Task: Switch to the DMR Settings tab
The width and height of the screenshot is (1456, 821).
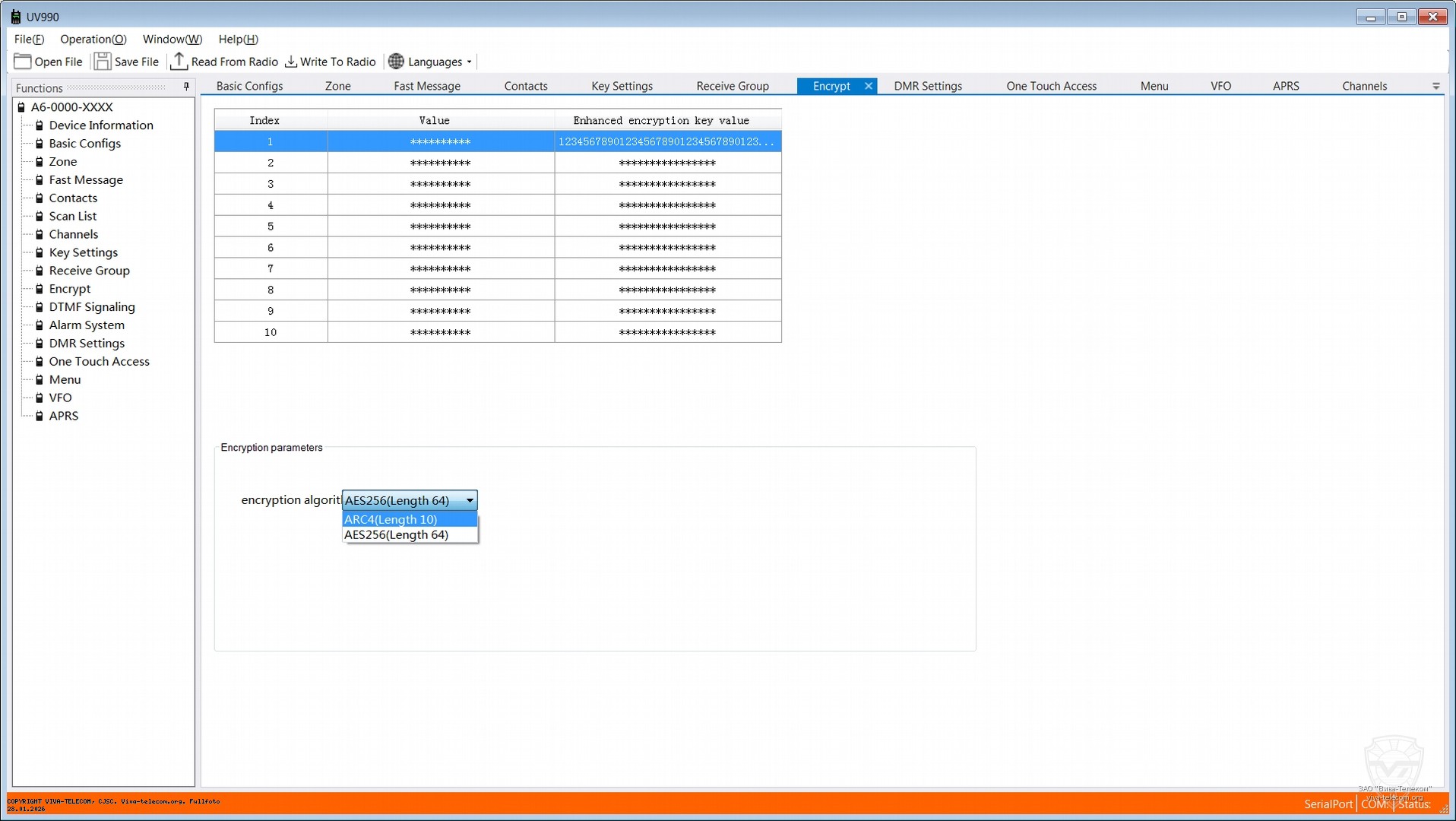Action: pos(927,86)
